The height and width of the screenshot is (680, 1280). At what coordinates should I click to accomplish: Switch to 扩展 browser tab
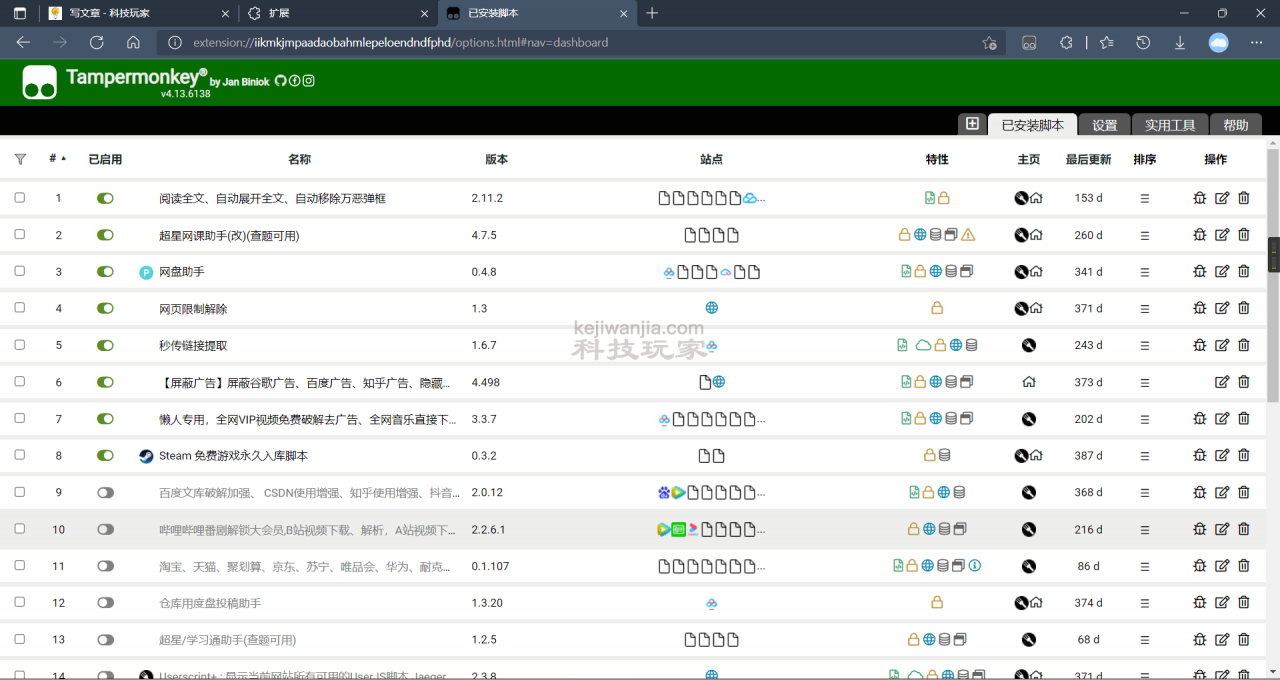(337, 13)
